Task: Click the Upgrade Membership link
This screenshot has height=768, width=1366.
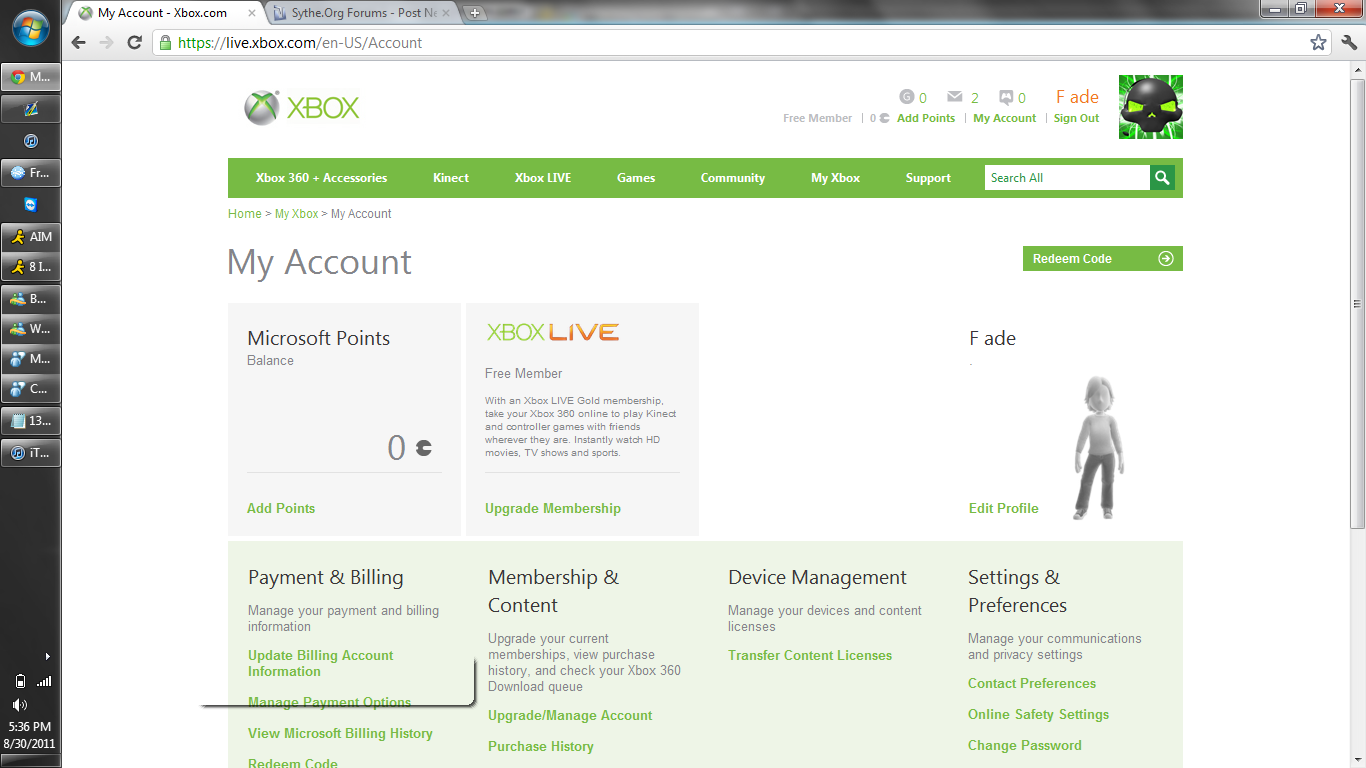Action: (x=553, y=508)
